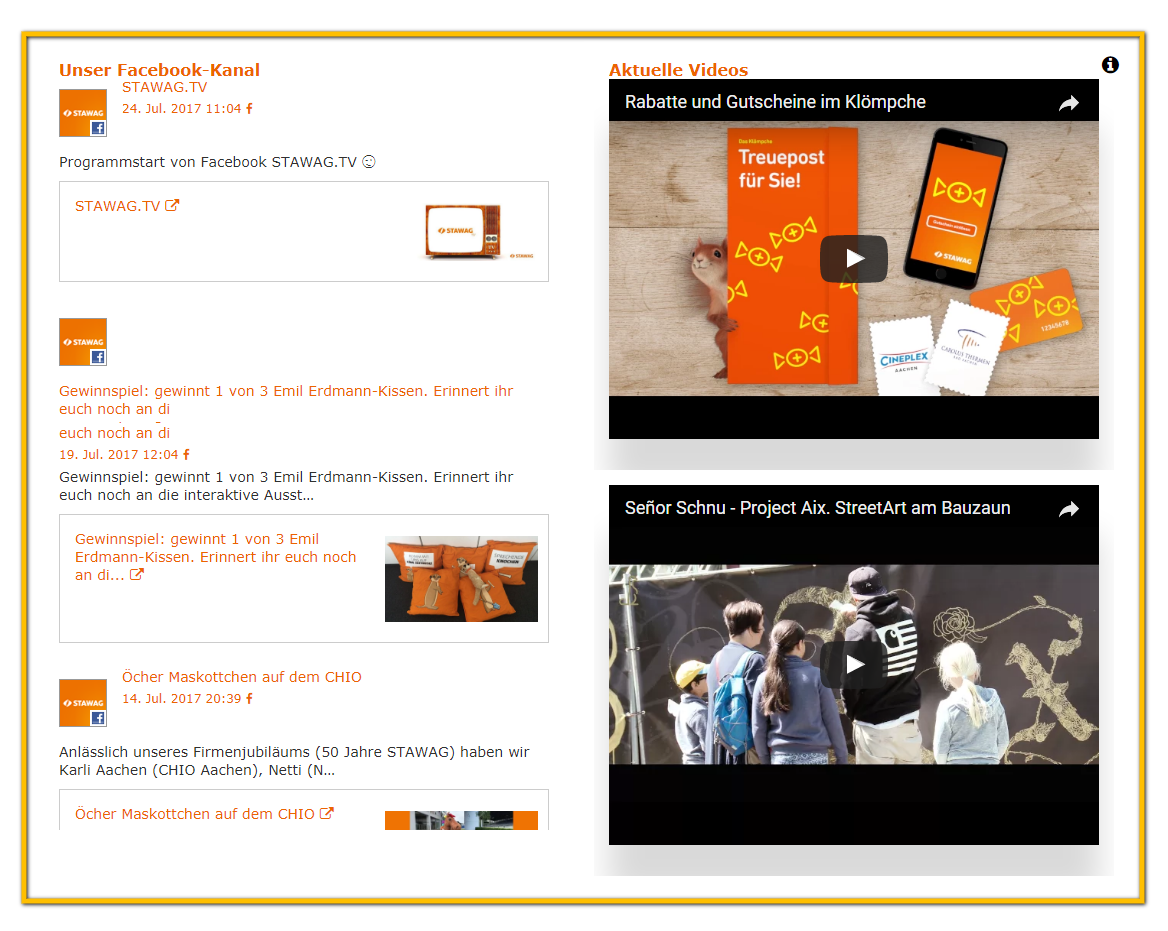Play the Rabatte und Gutscheine im Klömpche video
The width and height of the screenshot is (1168, 931).
click(853, 258)
